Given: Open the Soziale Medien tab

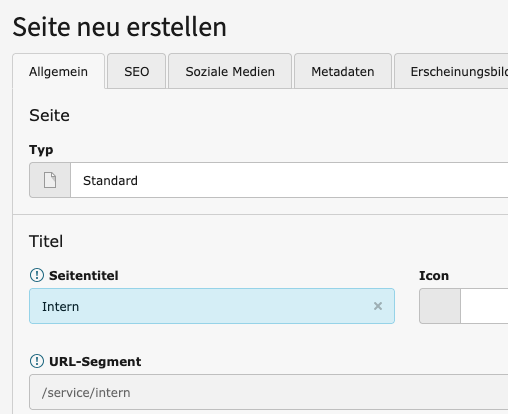Looking at the screenshot, I should tap(230, 71).
